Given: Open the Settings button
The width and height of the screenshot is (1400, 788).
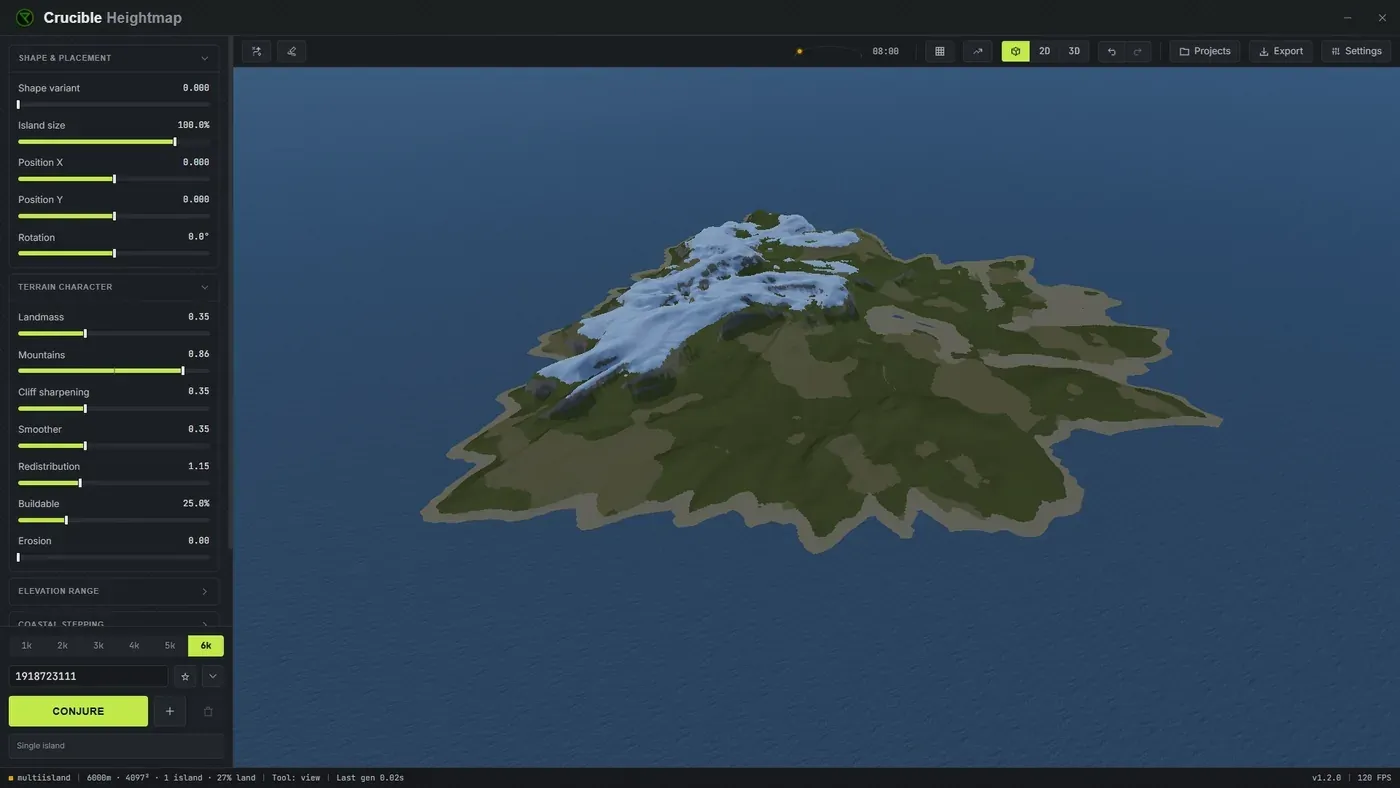Looking at the screenshot, I should point(1356,51).
